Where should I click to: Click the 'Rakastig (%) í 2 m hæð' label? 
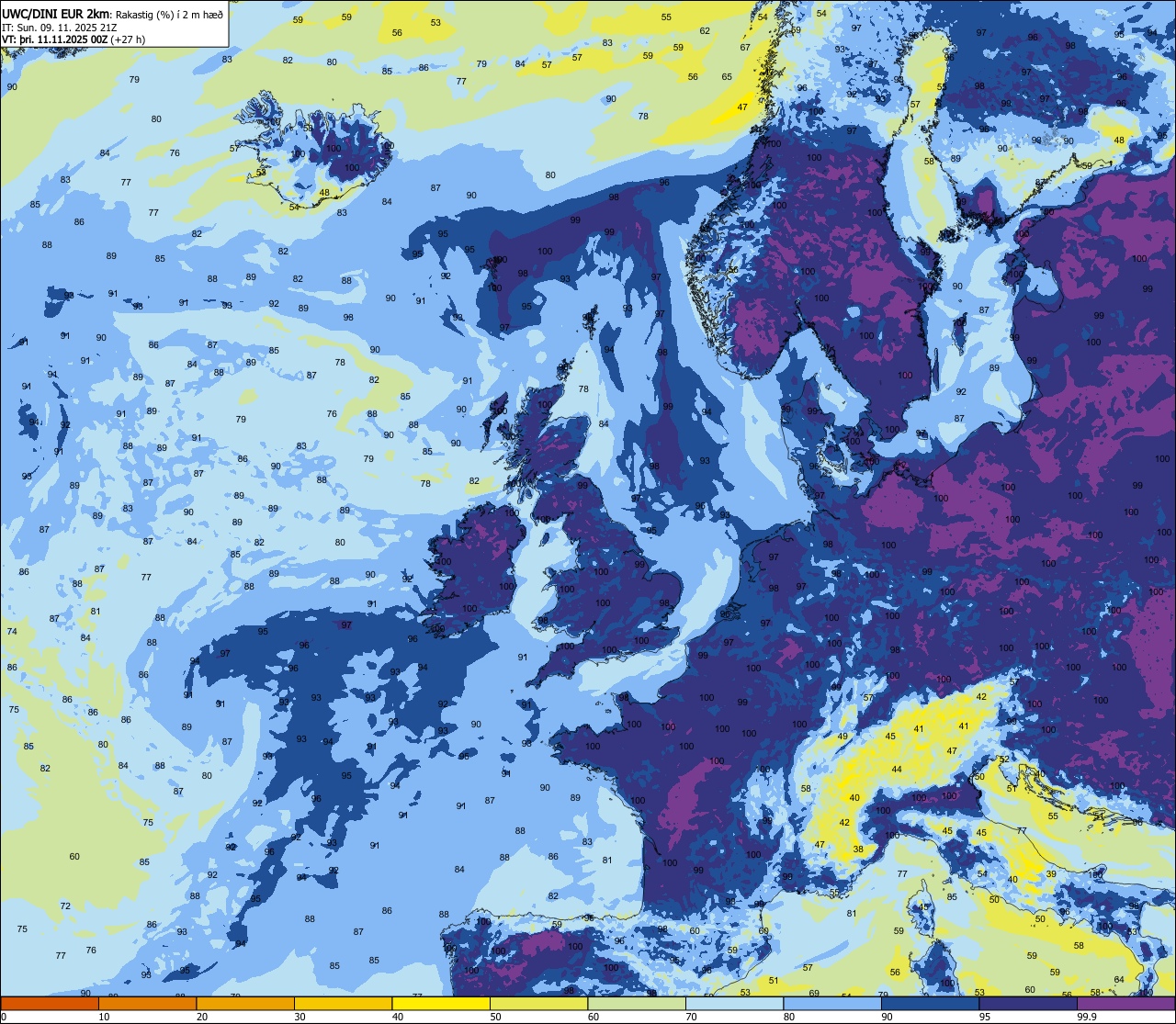pyautogui.click(x=169, y=14)
